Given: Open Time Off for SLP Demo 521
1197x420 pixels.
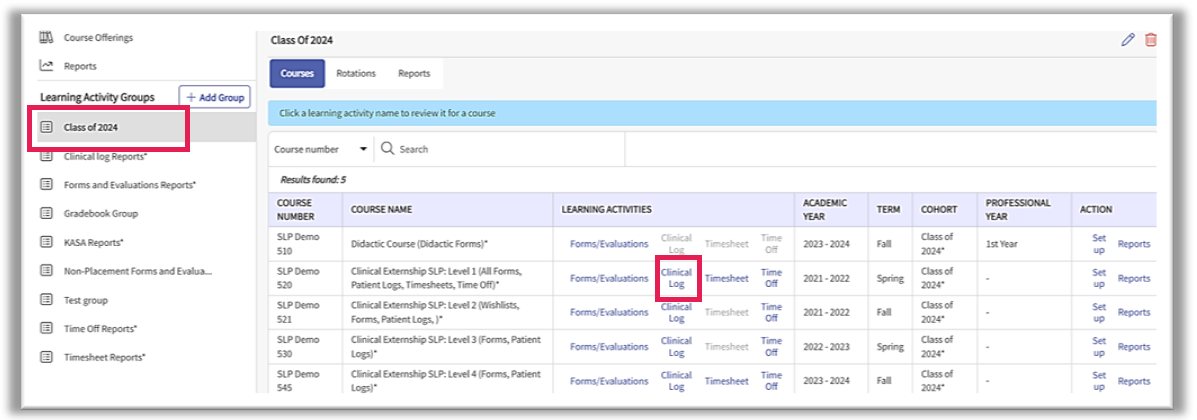Looking at the screenshot, I should coord(771,312).
